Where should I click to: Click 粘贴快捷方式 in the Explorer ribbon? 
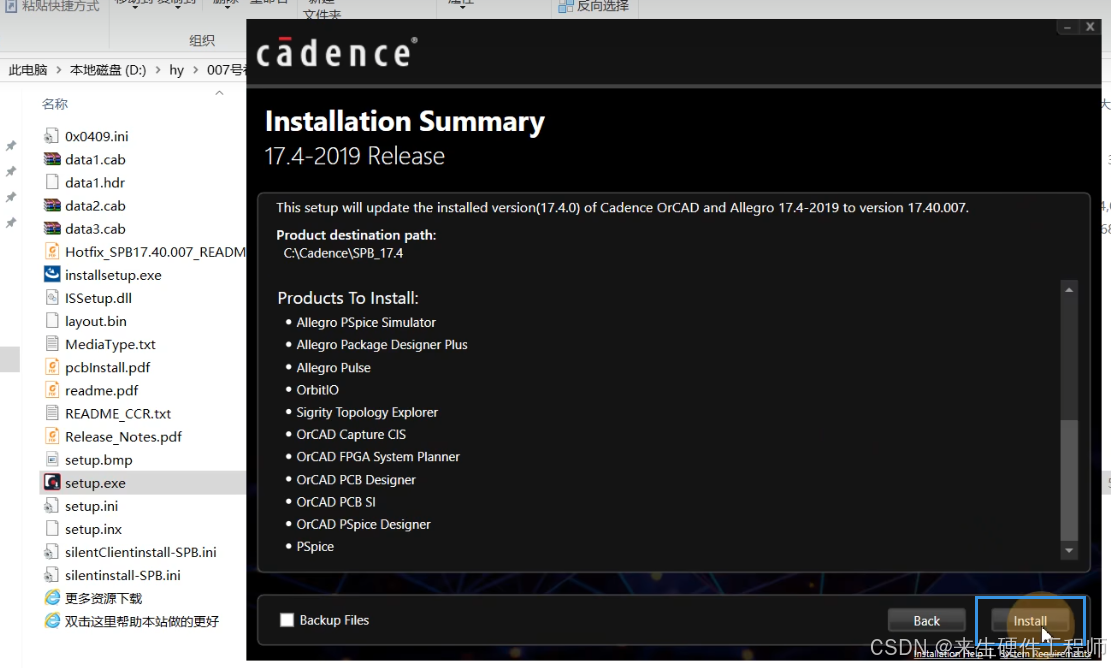click(52, 6)
